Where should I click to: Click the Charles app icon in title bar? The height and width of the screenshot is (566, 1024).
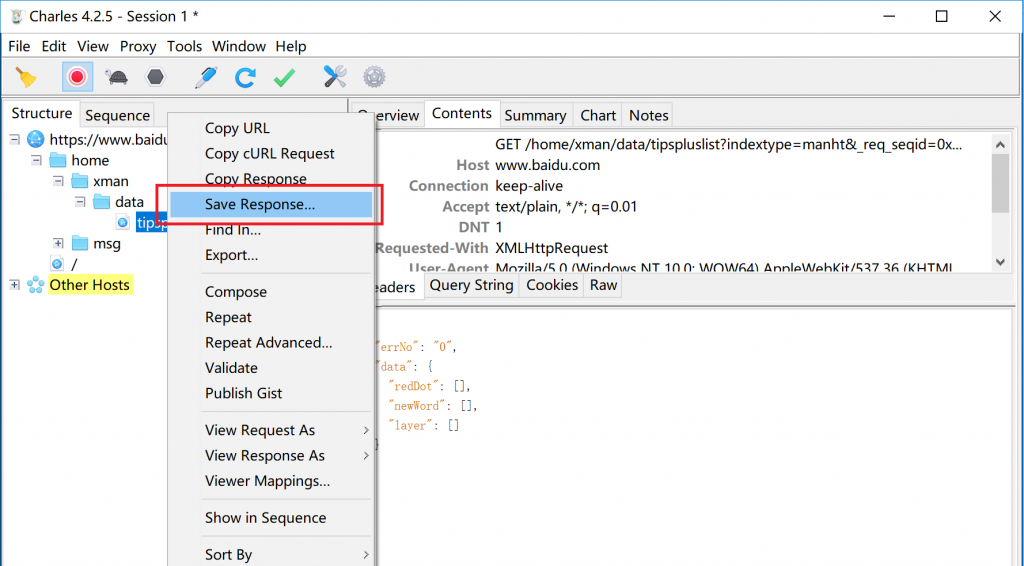coord(16,16)
